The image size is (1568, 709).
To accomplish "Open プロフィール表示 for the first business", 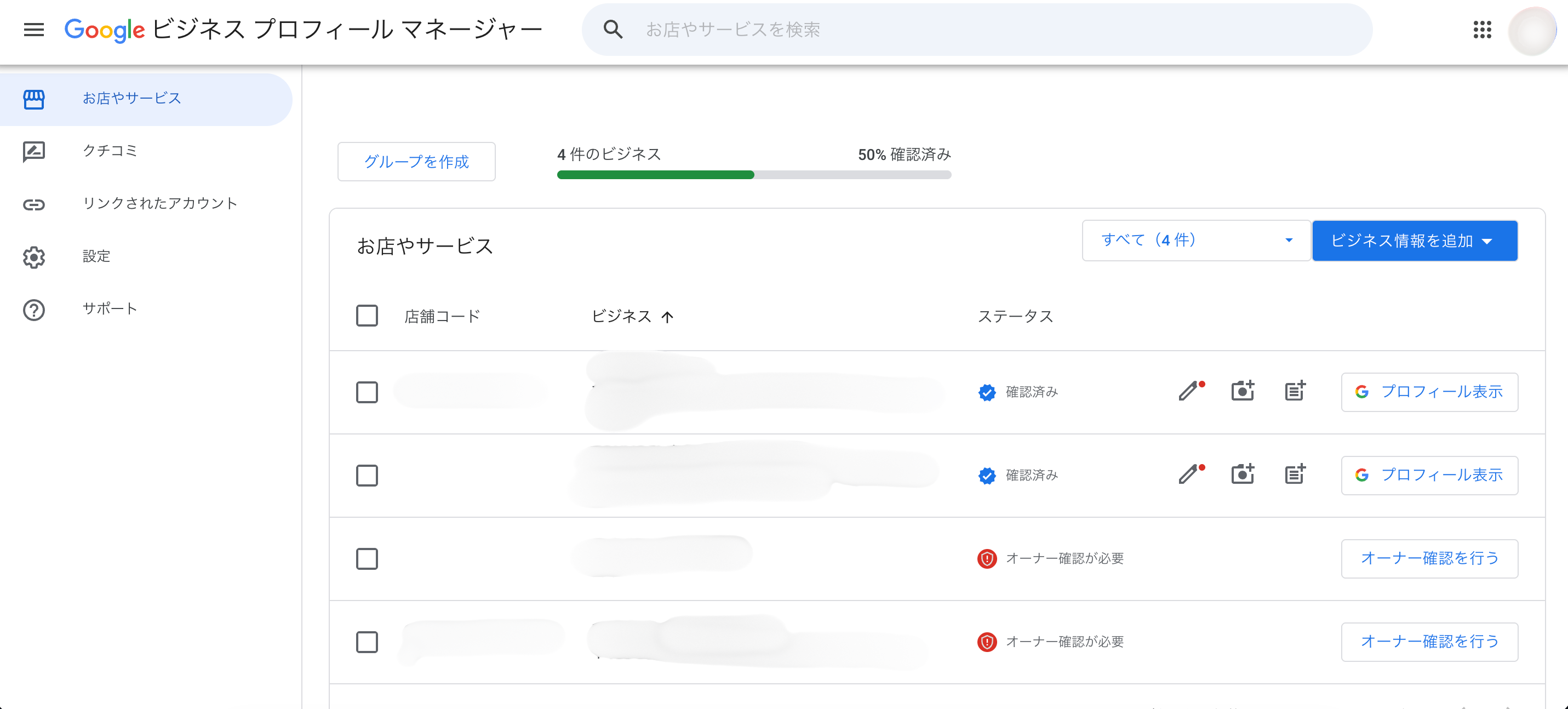I will point(1429,391).
